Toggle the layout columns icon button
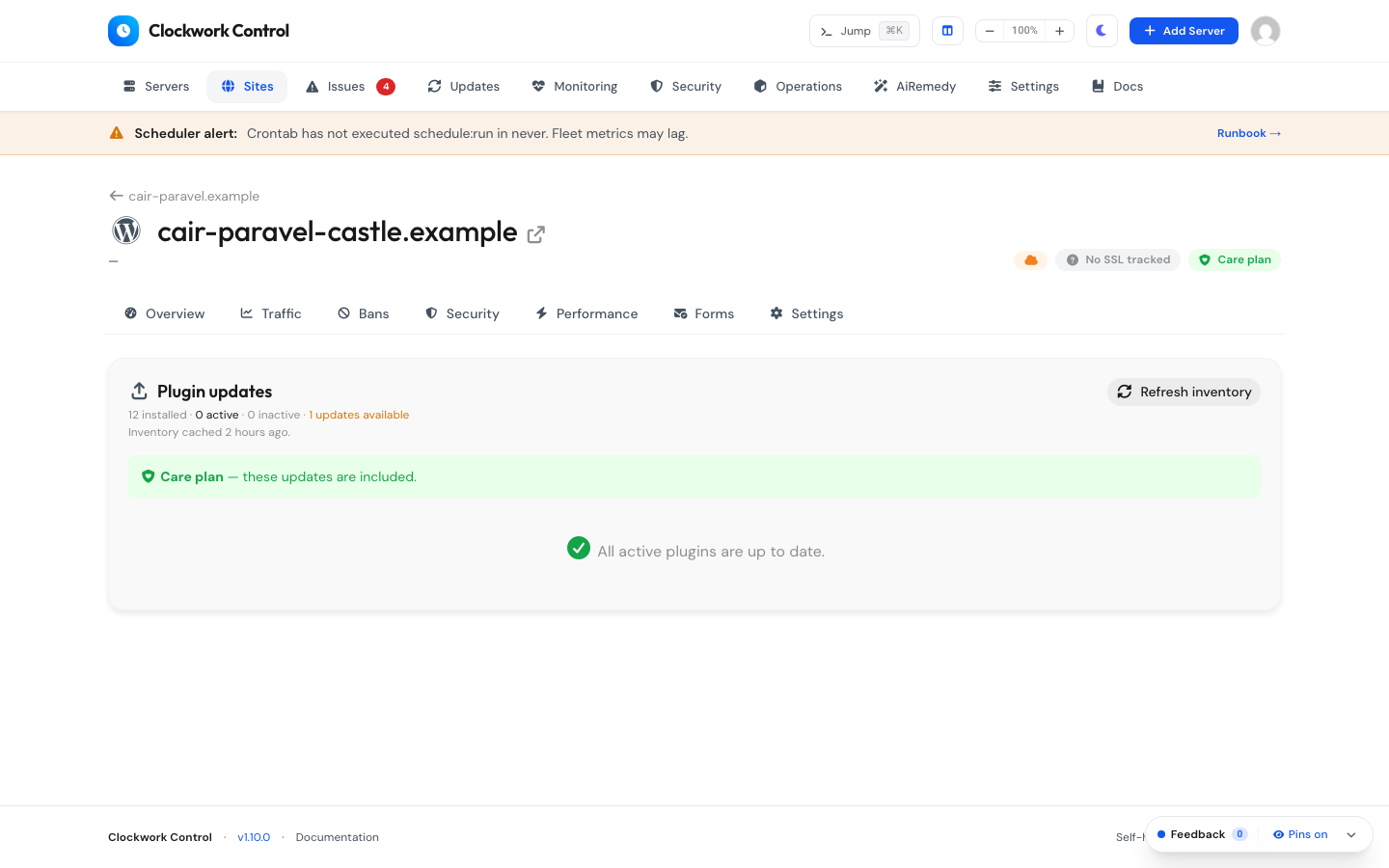1389x868 pixels. (947, 31)
